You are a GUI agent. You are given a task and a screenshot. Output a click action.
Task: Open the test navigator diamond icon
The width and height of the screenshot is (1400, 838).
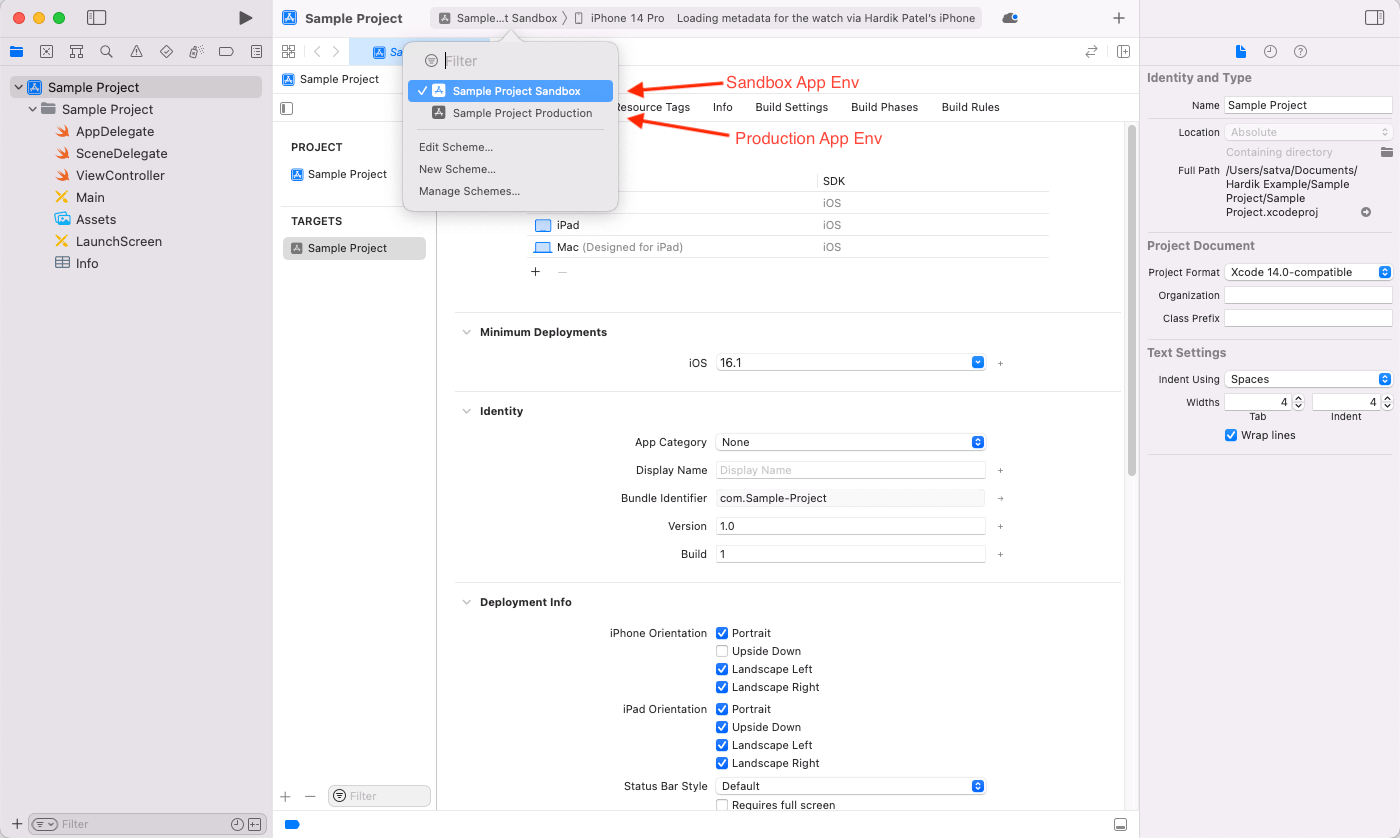[x=166, y=52]
